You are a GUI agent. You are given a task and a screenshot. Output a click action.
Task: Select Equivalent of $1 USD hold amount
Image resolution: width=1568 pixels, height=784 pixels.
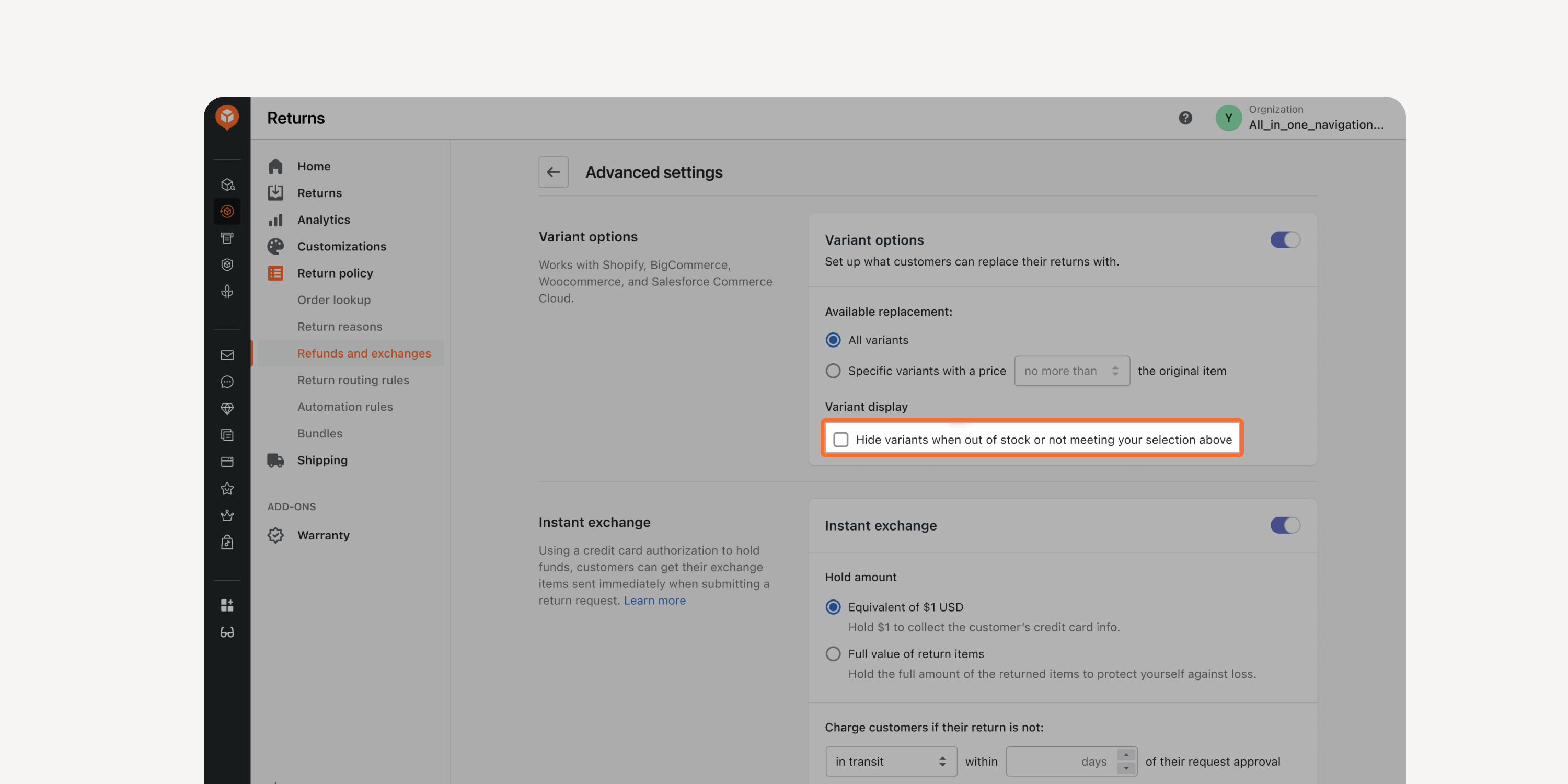pyautogui.click(x=833, y=607)
